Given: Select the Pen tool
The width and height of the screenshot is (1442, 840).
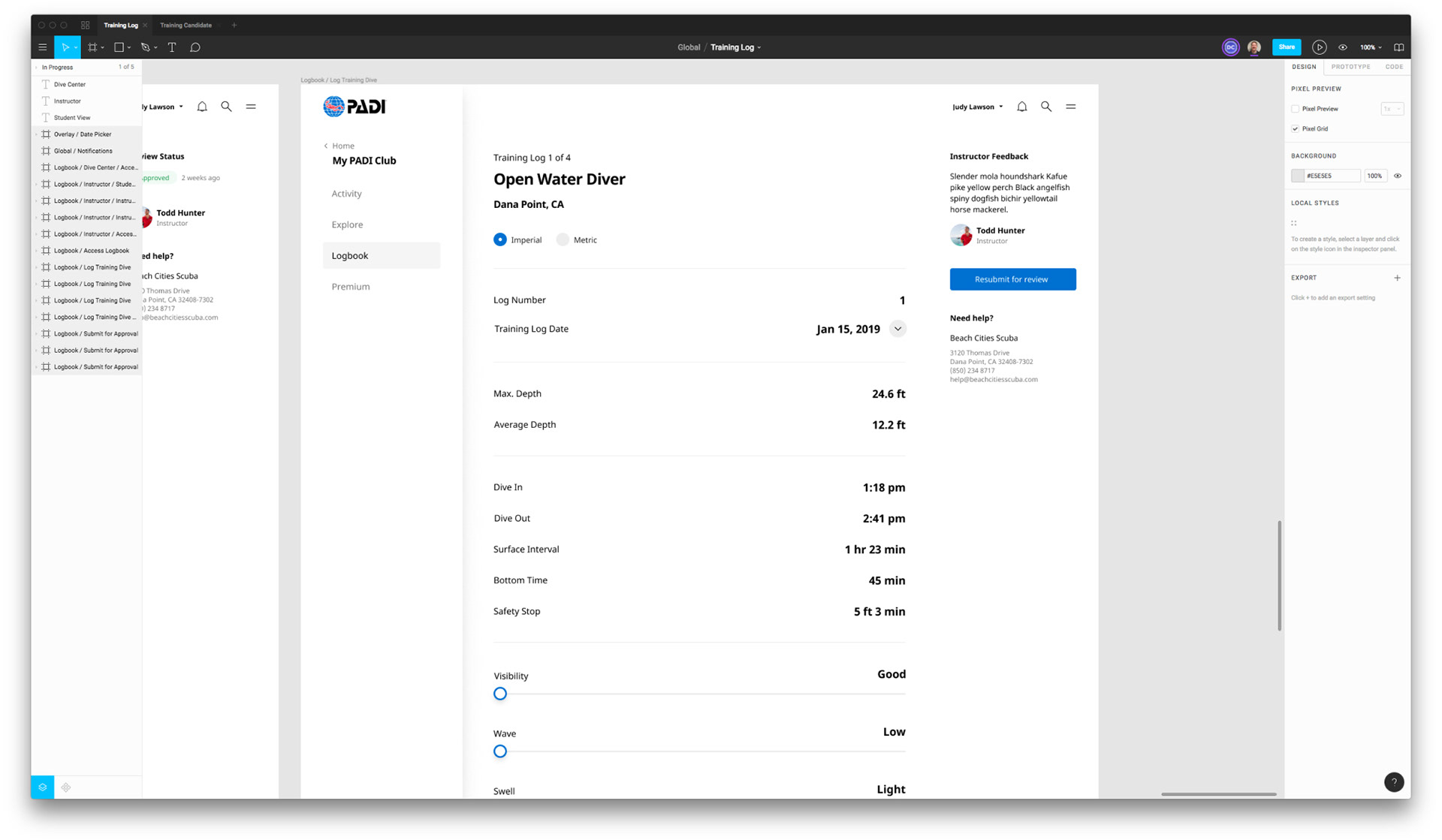Looking at the screenshot, I should click(146, 47).
